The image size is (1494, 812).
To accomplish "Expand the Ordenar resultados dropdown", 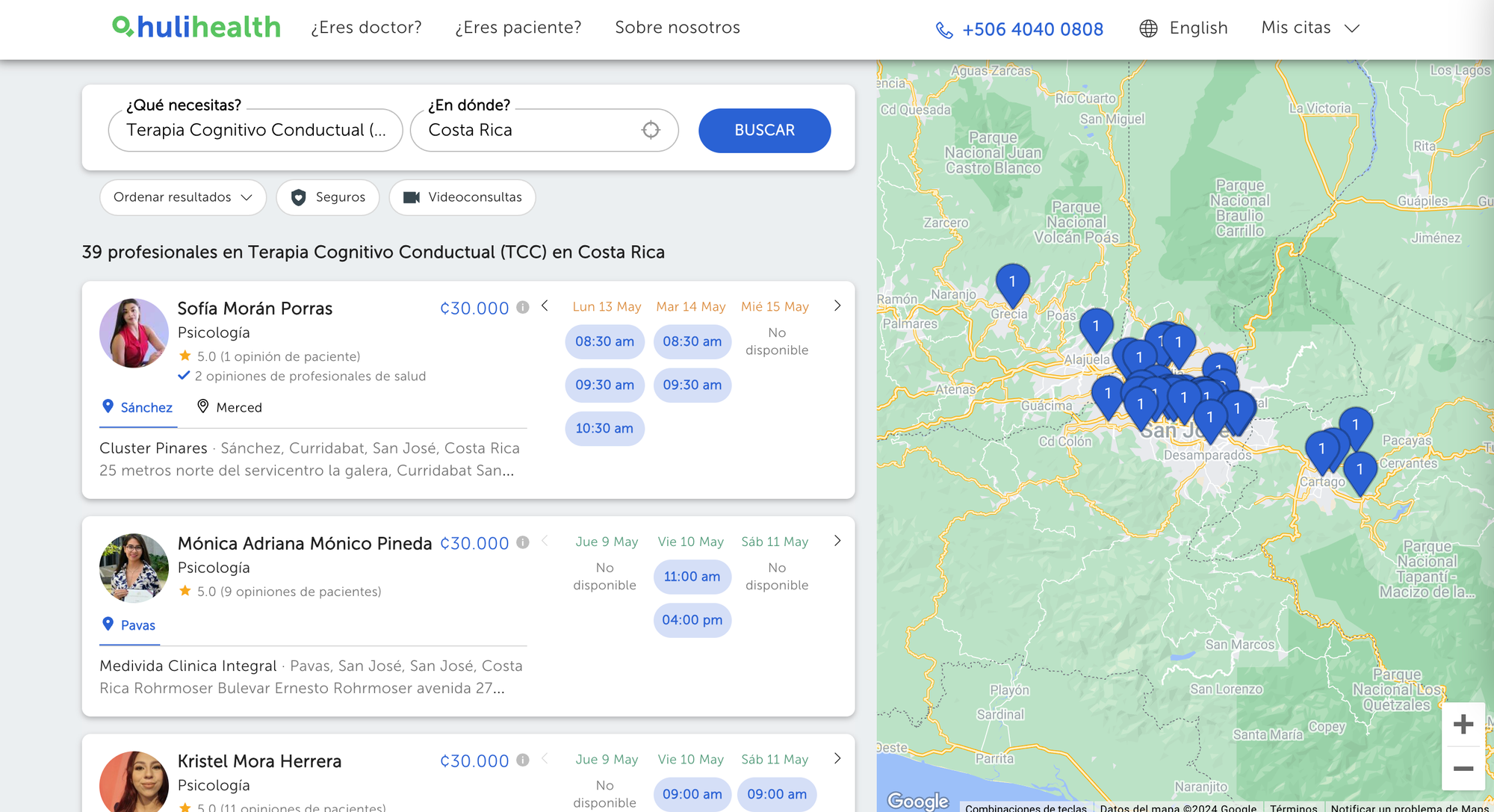I will coord(182,197).
